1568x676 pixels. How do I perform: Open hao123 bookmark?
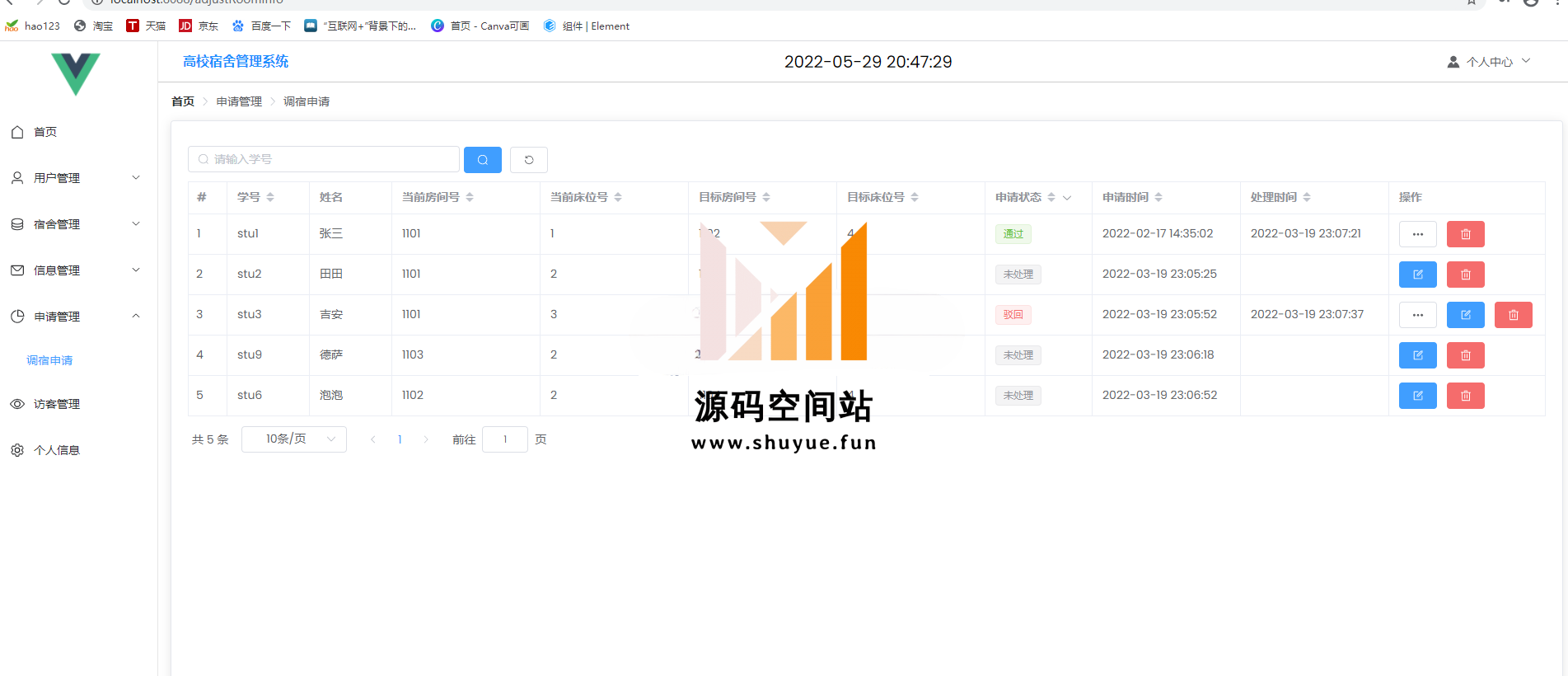coord(33,26)
